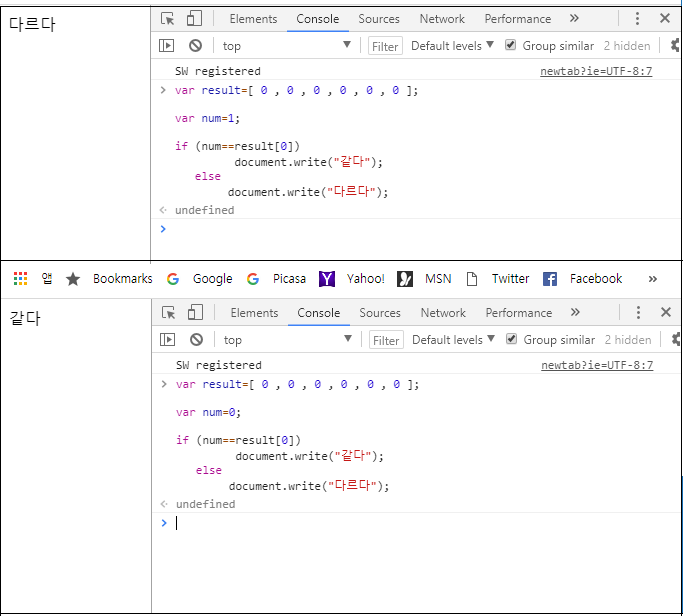Expand Default levels dropdown in upper console
683x616 pixels.
click(x=452, y=46)
